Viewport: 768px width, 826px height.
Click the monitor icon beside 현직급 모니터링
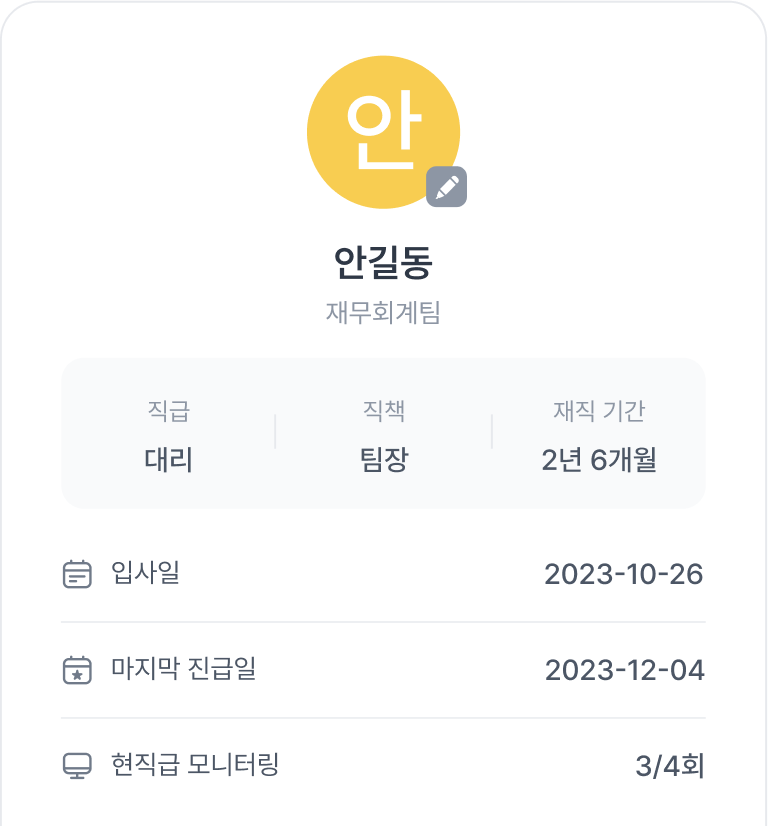[x=77, y=765]
